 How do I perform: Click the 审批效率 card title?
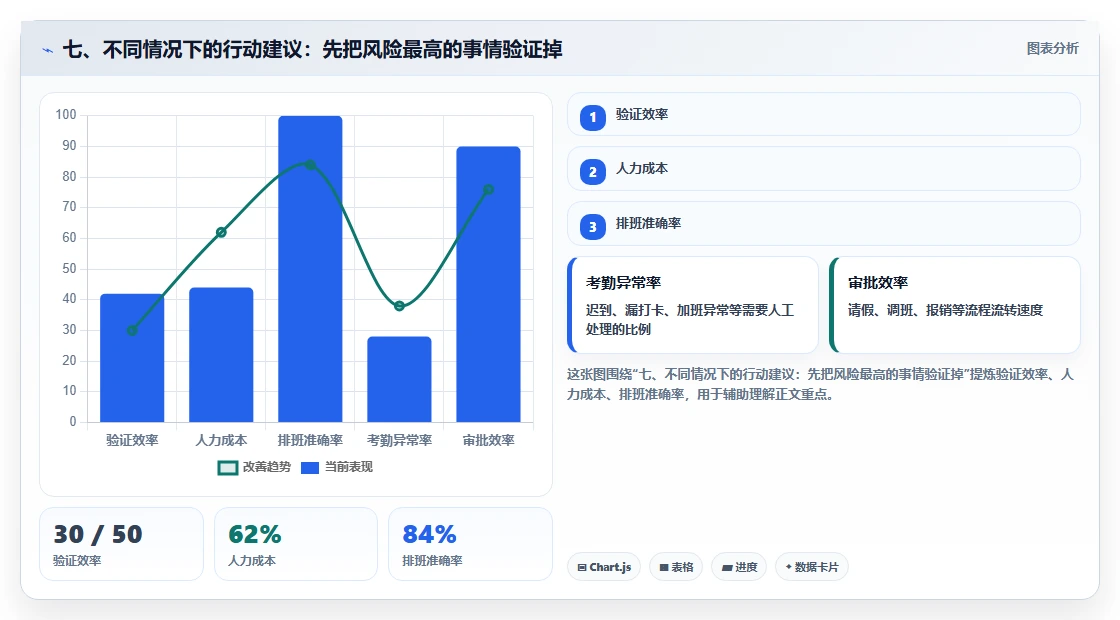(878, 283)
